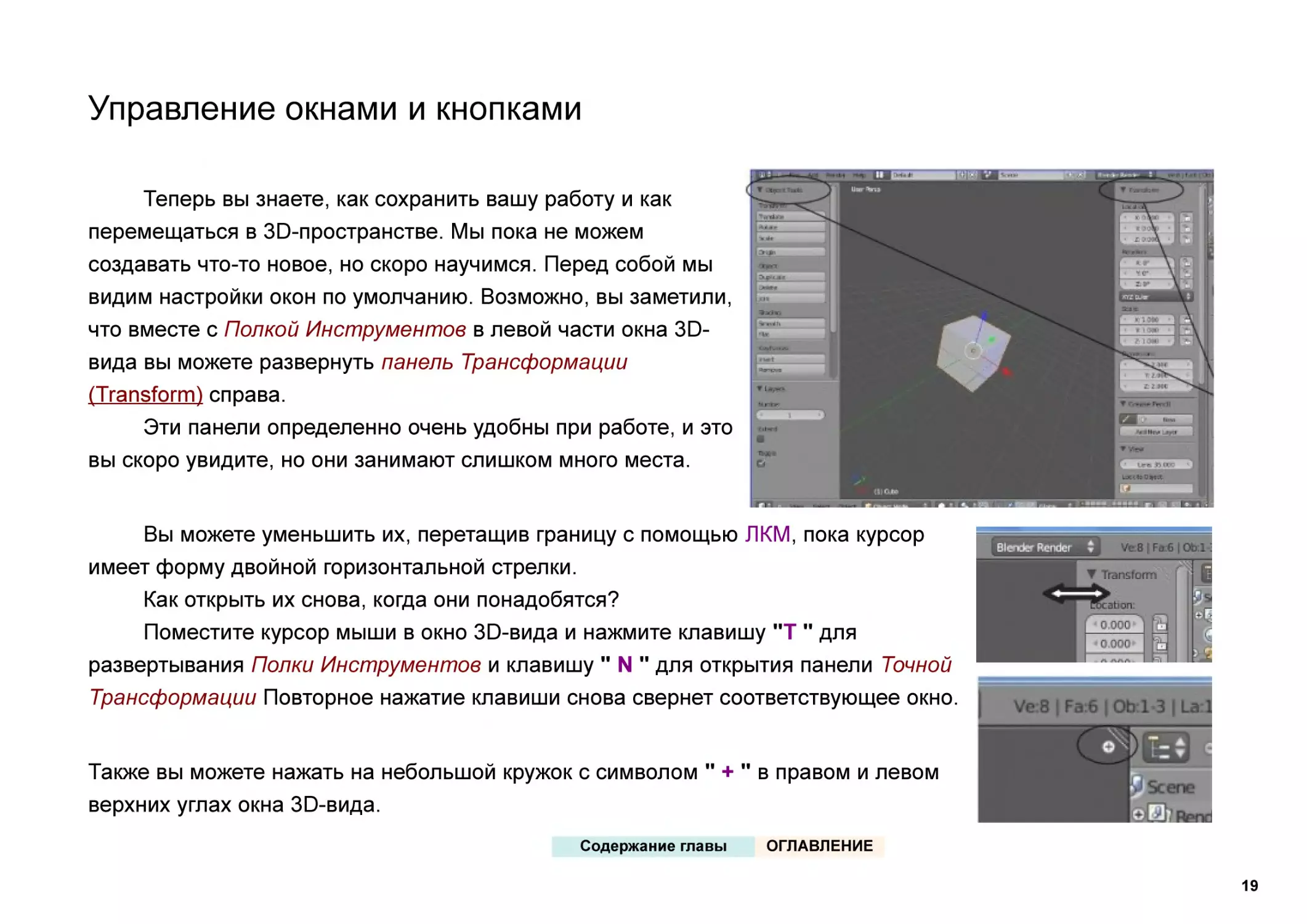Open the XYZ Euler rotation mode dropdown
The width and height of the screenshot is (1307, 924).
coord(1156,296)
